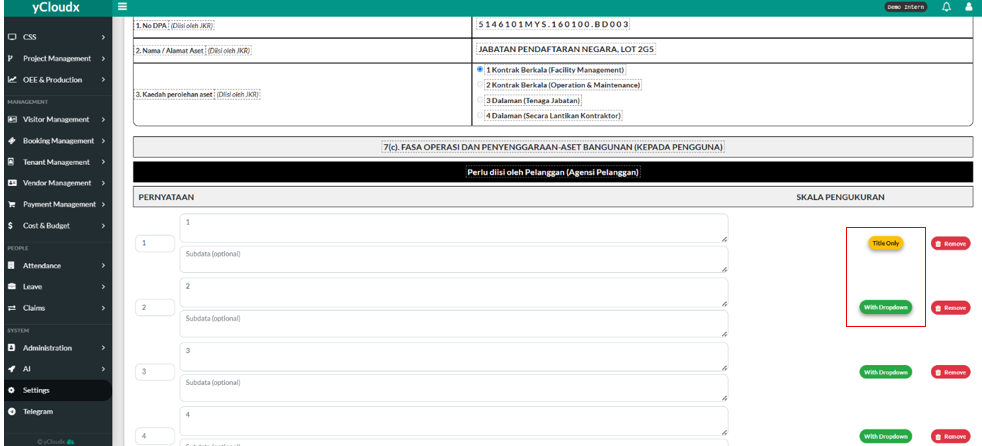The width and height of the screenshot is (982, 446).
Task: Expand Vendor Management submenu chevron
Action: coord(103,183)
